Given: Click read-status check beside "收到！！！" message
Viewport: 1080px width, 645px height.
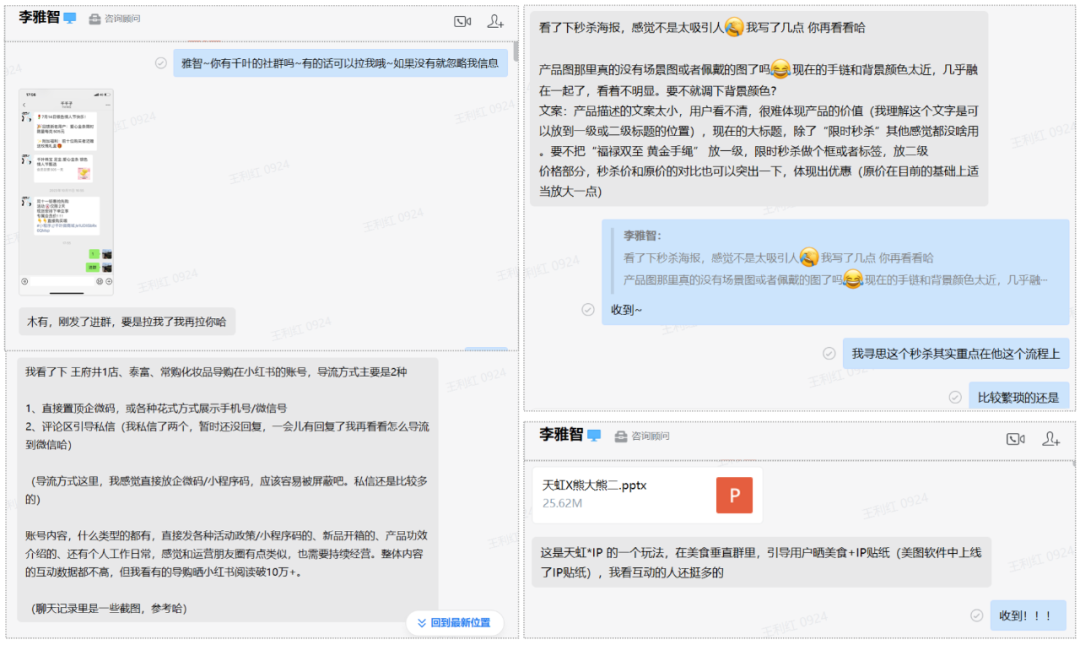Looking at the screenshot, I should pos(976,615).
